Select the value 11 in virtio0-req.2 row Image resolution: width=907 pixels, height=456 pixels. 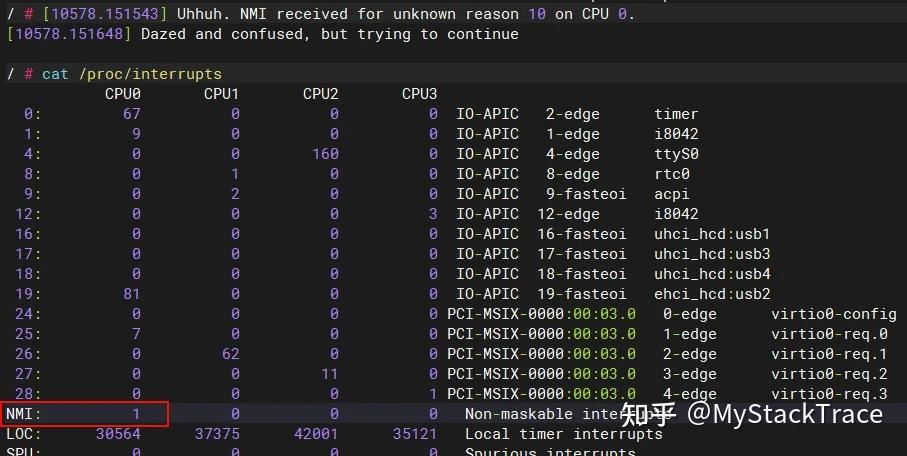coord(329,374)
